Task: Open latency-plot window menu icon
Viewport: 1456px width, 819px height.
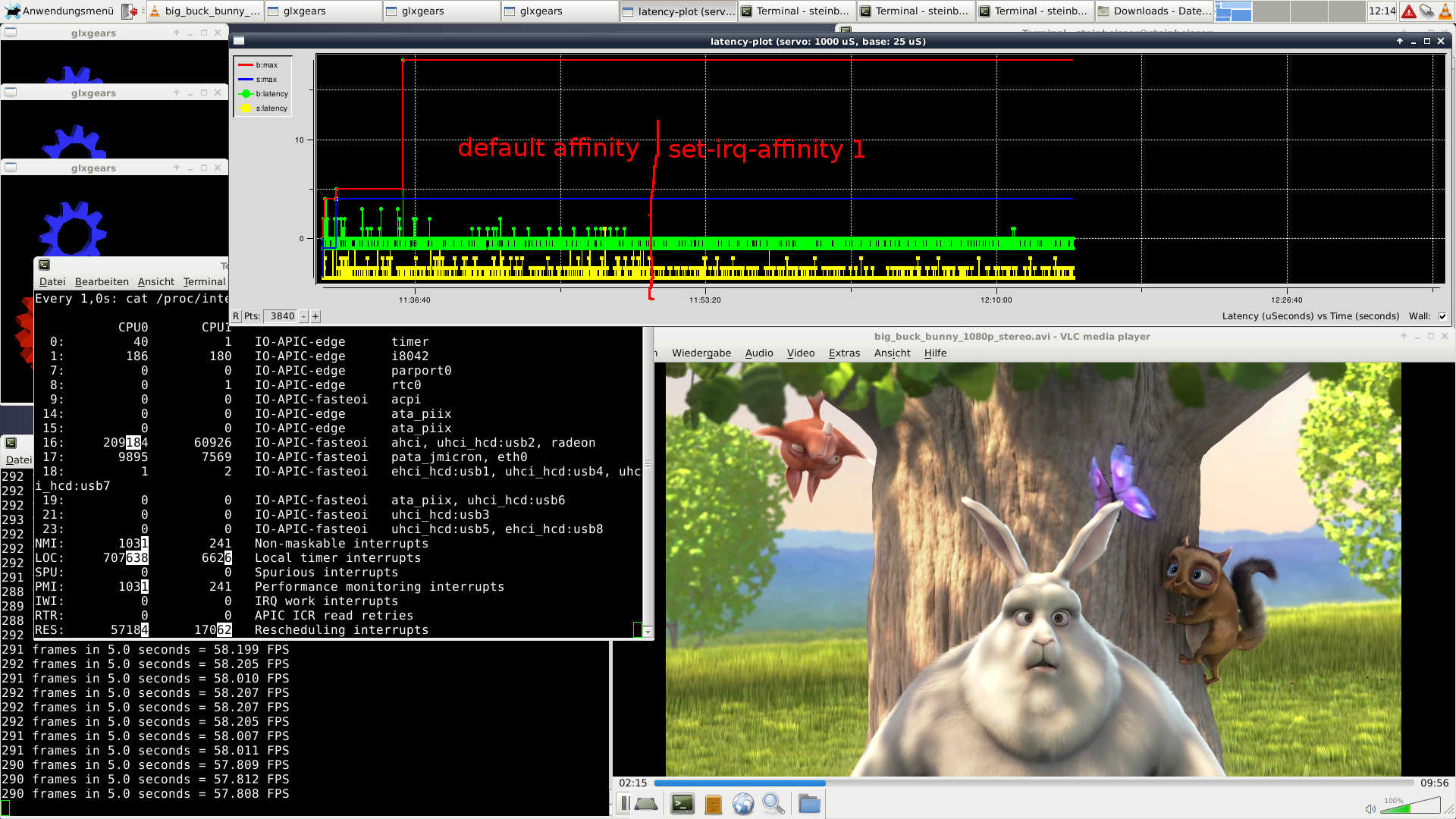Action: (238, 41)
